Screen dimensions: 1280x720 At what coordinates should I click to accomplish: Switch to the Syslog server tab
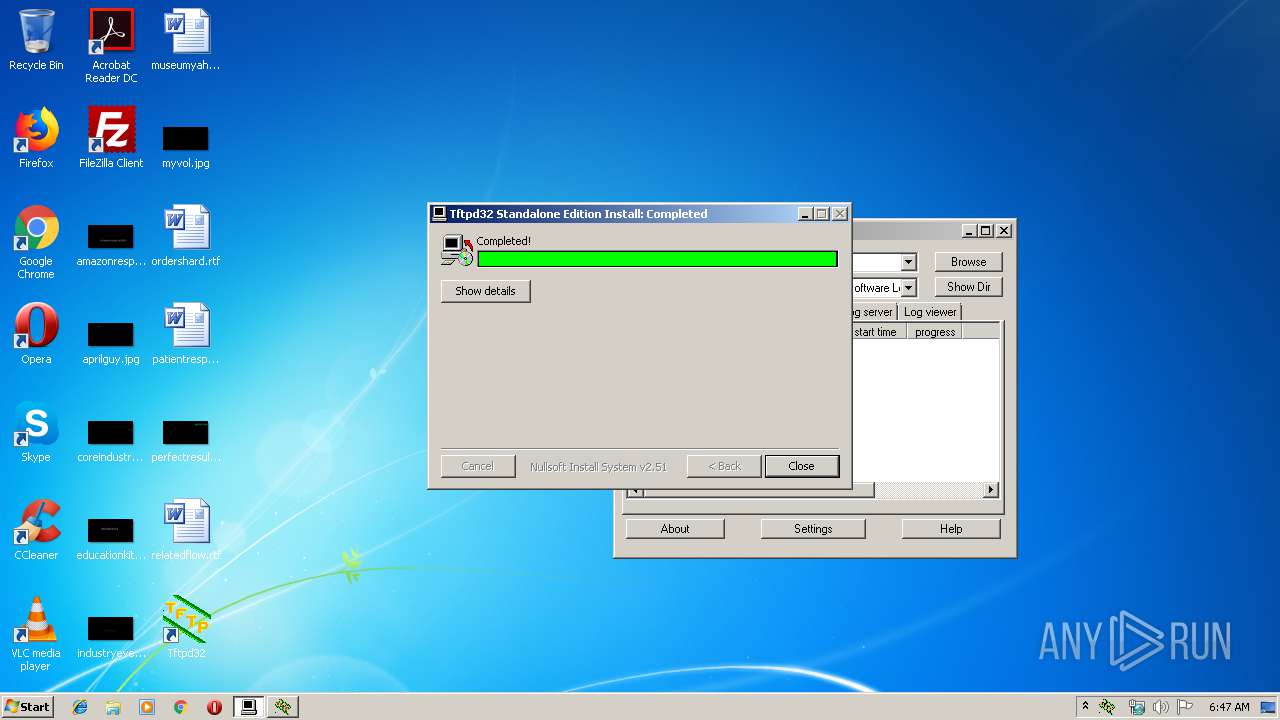point(872,312)
